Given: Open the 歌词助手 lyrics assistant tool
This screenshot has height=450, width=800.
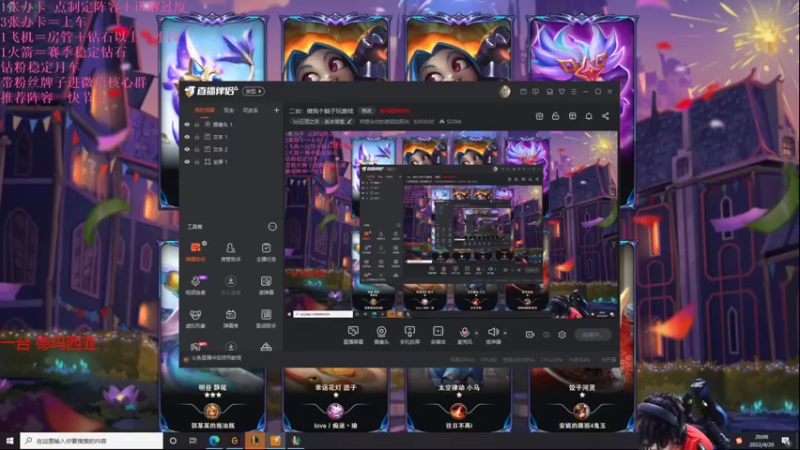Looking at the screenshot, I should pos(266,318).
